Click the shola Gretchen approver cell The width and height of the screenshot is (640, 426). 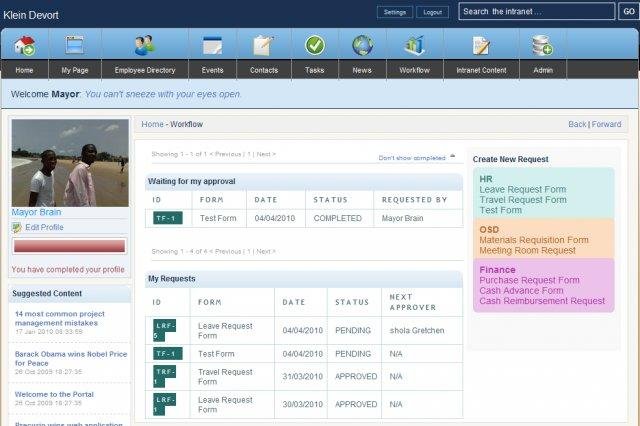click(422, 330)
